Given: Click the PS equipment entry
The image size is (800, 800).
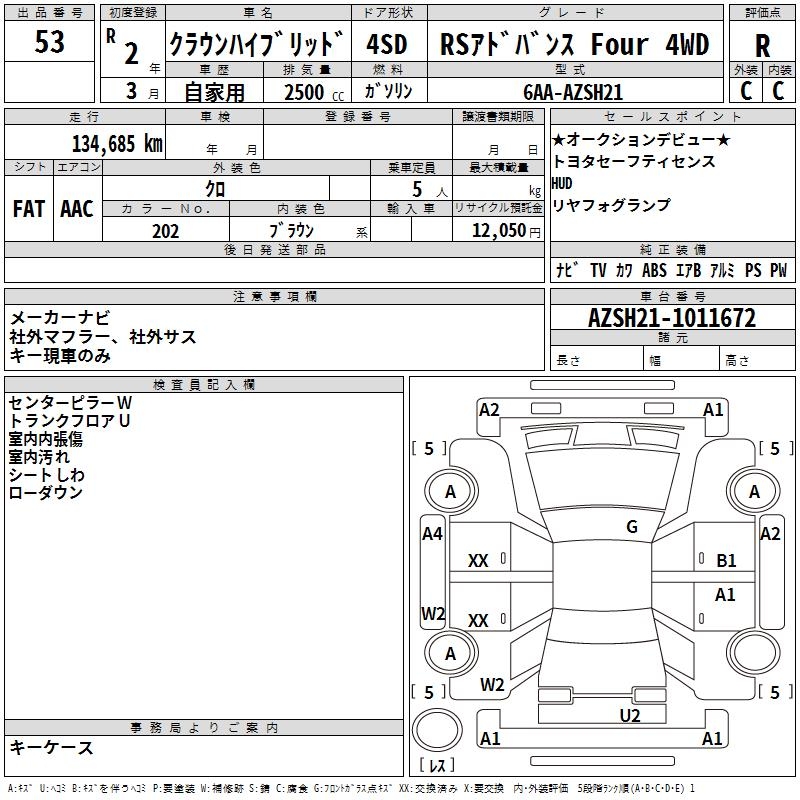Looking at the screenshot, I should pos(753,270).
